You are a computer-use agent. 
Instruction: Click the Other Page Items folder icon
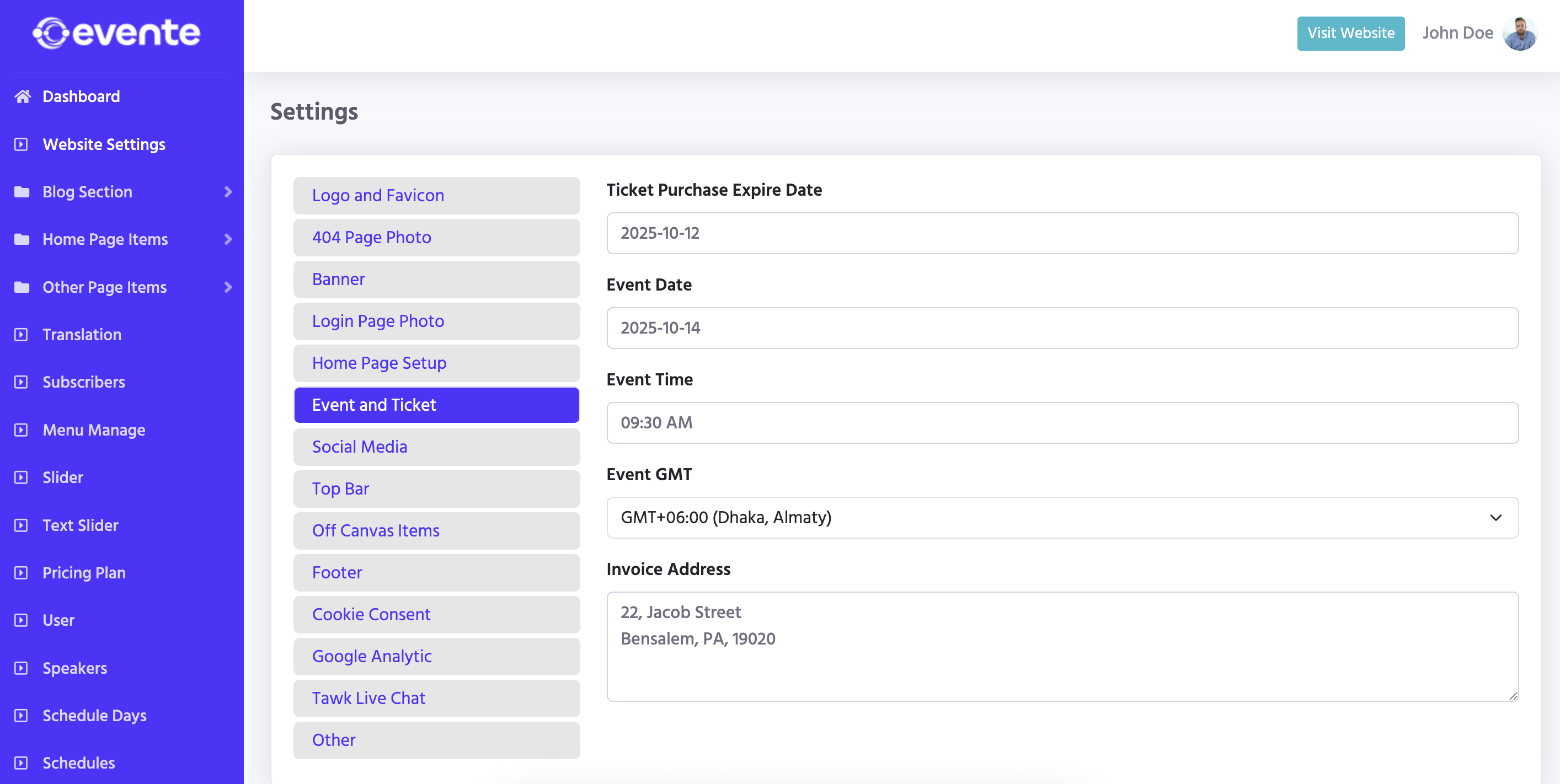pos(21,287)
